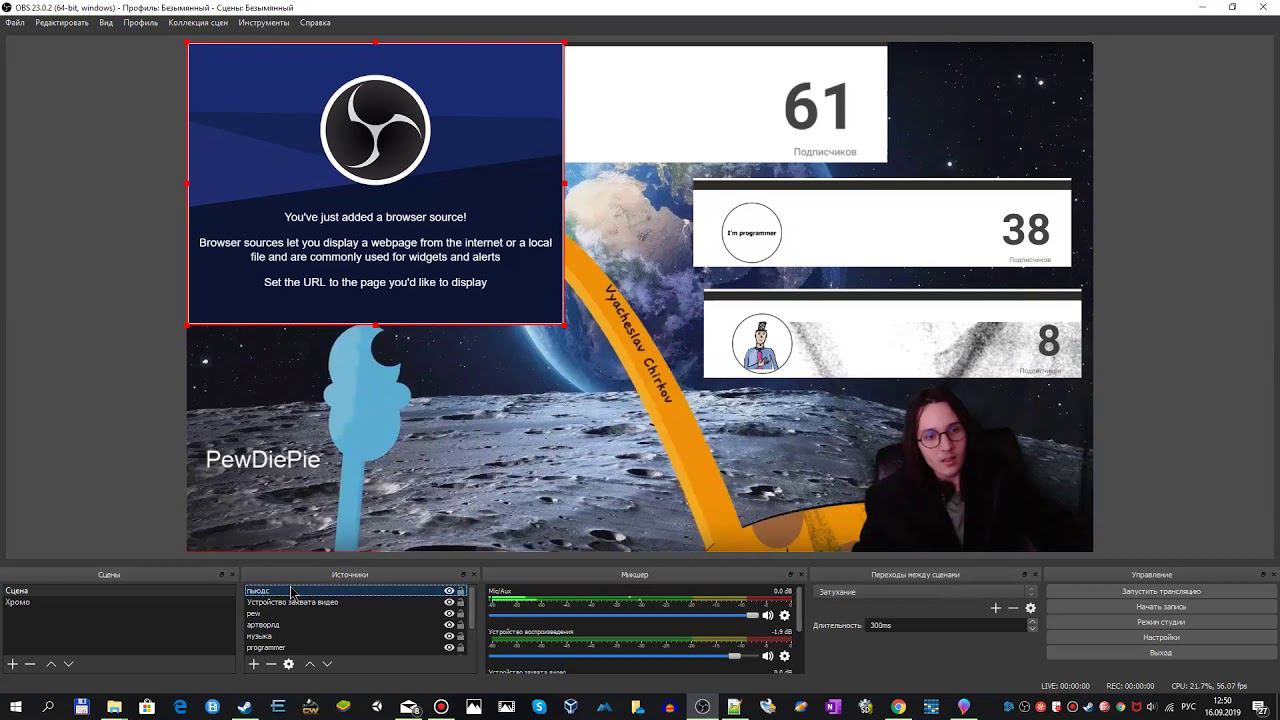This screenshot has height=720, width=1280.
Task: Open Google Chrome from the taskbar
Action: click(899, 707)
